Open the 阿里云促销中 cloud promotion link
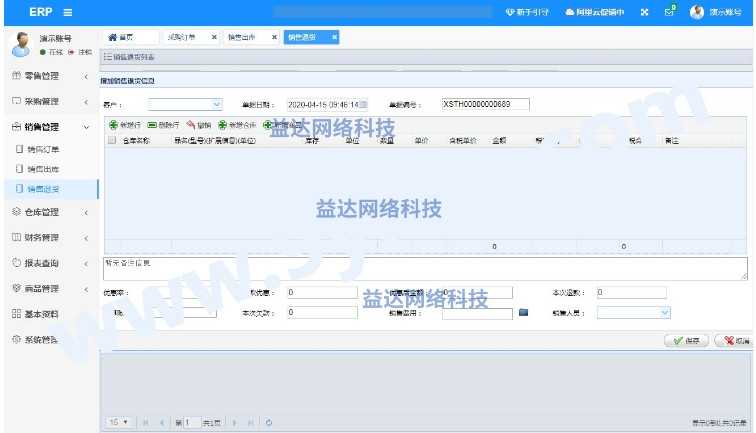The image size is (756, 433). [x=594, y=12]
